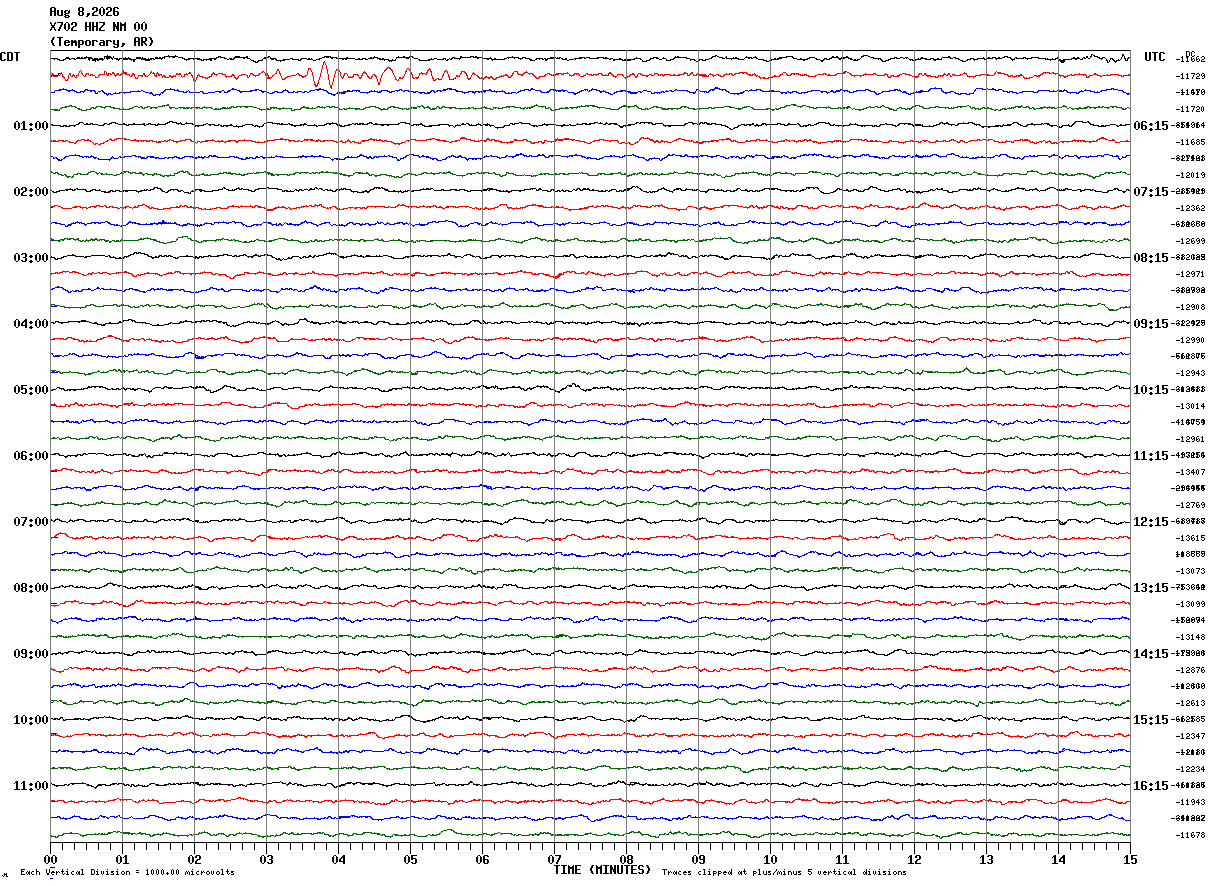
Task: Click the -11678 DC offset value
Action: click(x=1191, y=835)
